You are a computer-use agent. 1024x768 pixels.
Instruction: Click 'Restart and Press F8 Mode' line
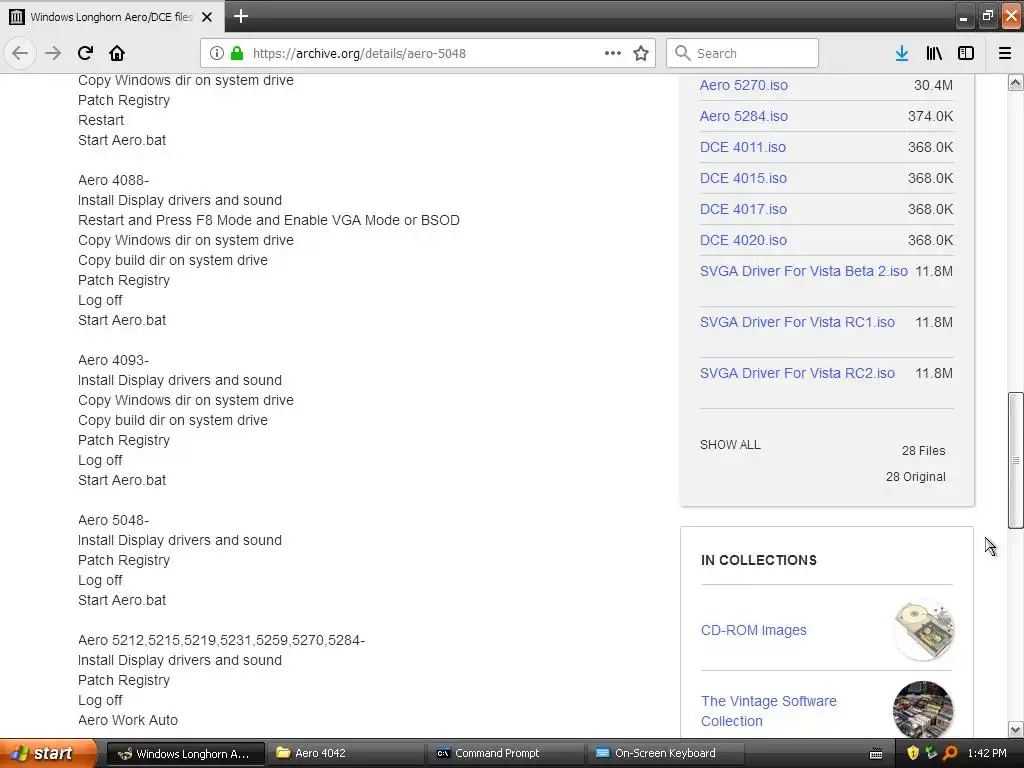[x=269, y=220]
